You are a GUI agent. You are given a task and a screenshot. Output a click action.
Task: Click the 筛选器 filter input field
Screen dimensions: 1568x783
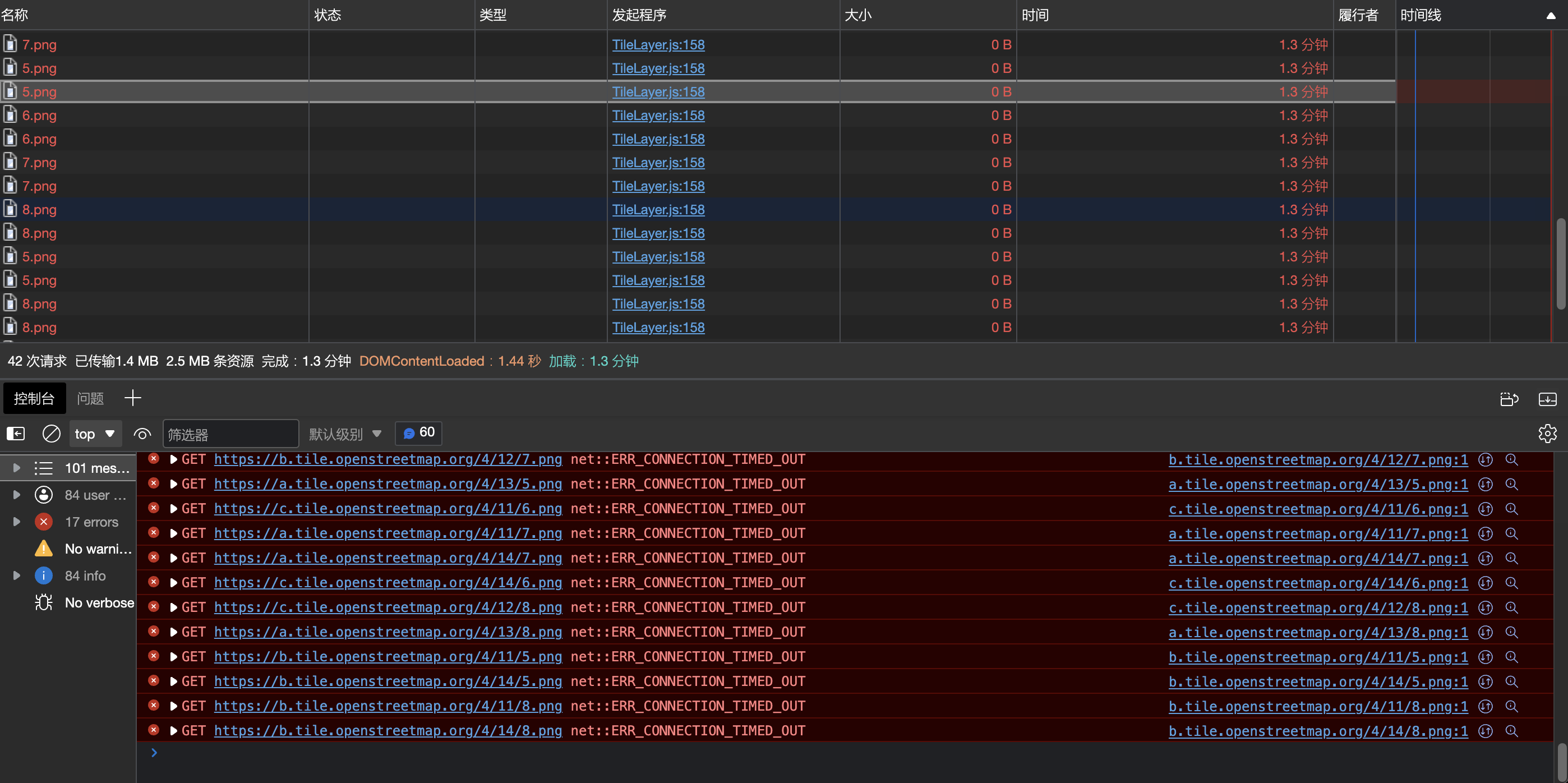pos(230,434)
